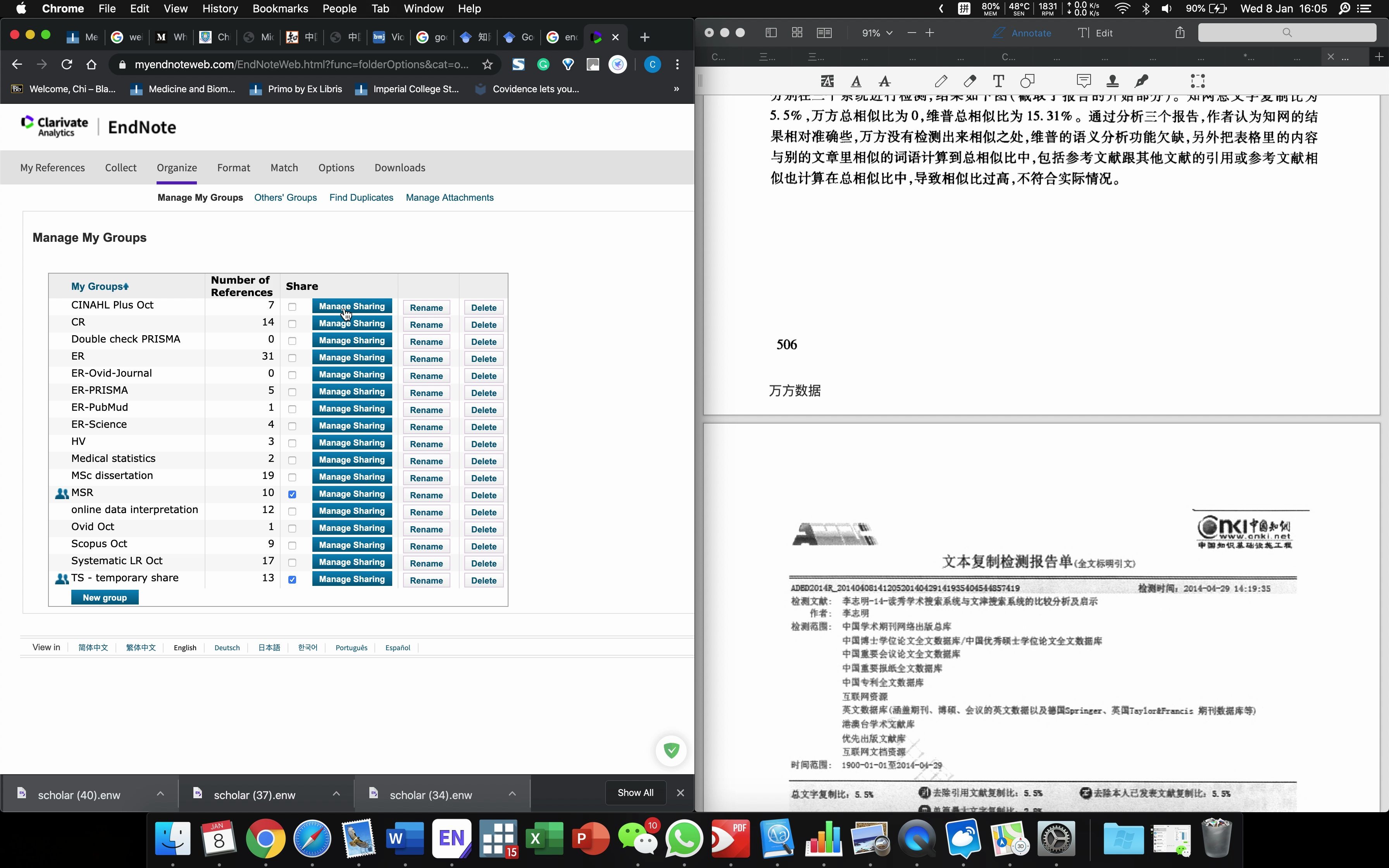Tick share checkbox for MSc dissertation
This screenshot has height=868, width=1389.
(x=292, y=478)
